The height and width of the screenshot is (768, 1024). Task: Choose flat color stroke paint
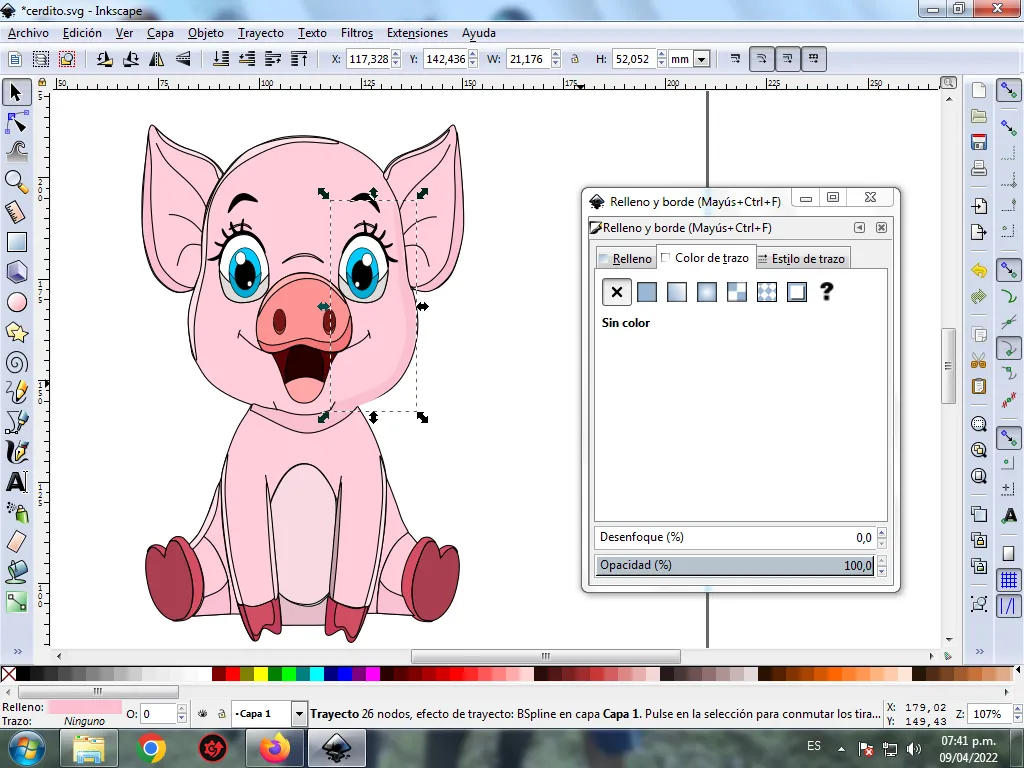pos(647,292)
